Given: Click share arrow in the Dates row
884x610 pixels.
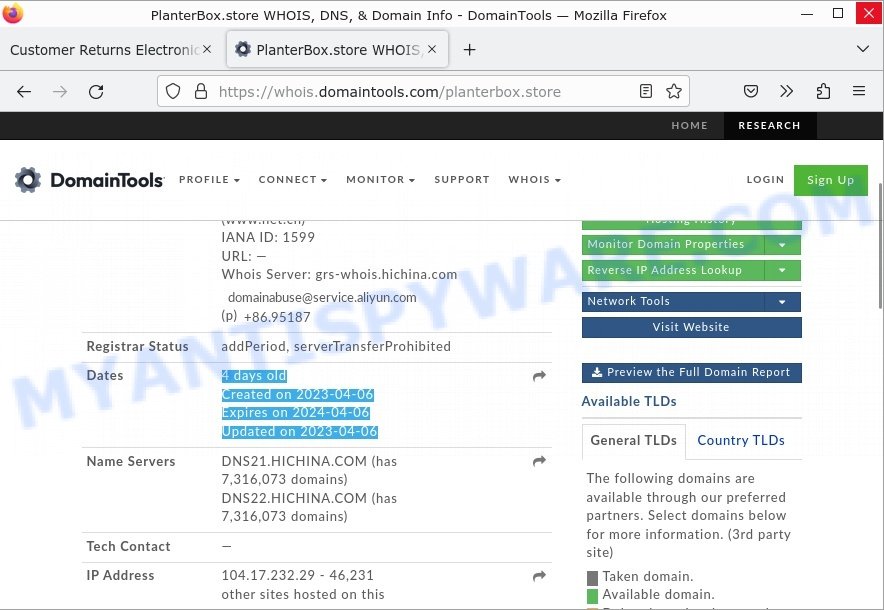Looking at the screenshot, I should (539, 376).
